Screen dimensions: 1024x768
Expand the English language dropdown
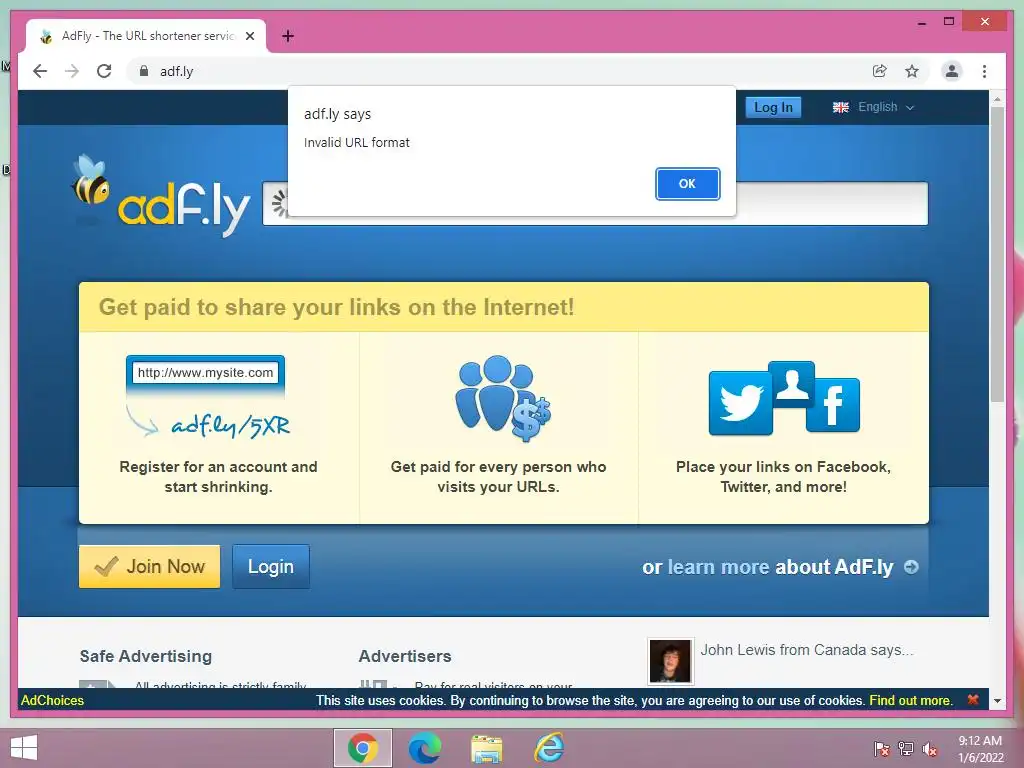coord(873,107)
